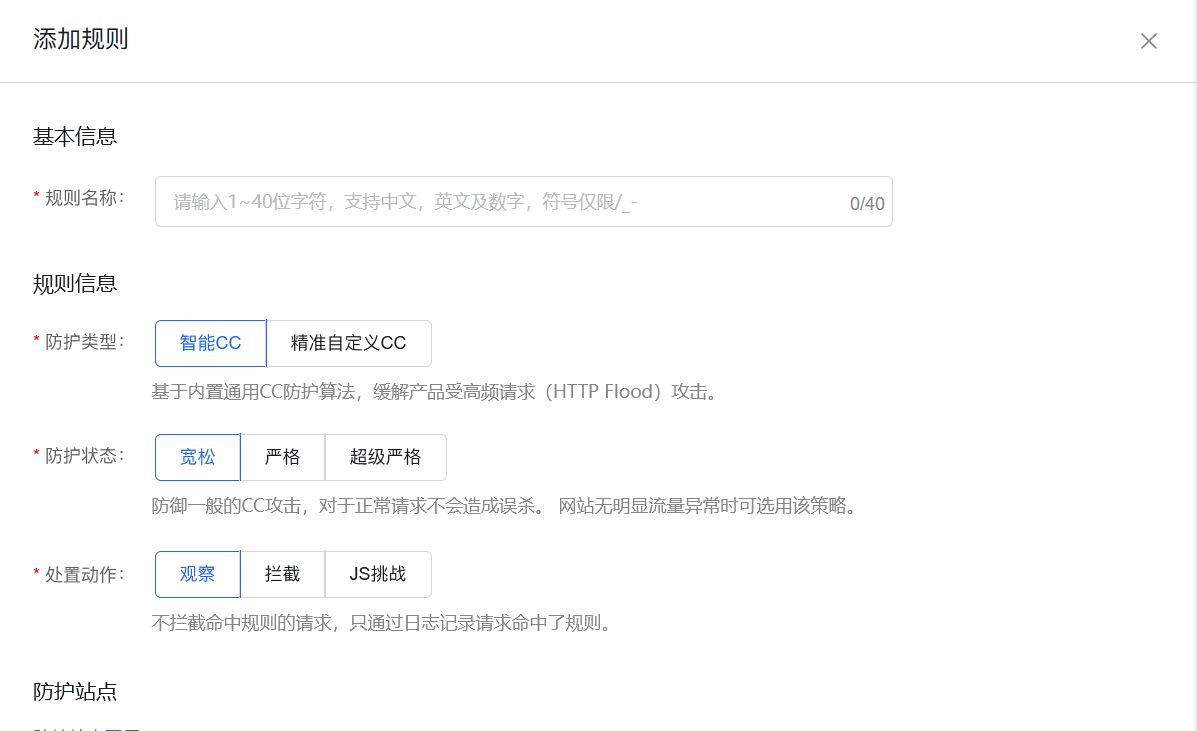Choose the 宽松 protection status

point(197,457)
